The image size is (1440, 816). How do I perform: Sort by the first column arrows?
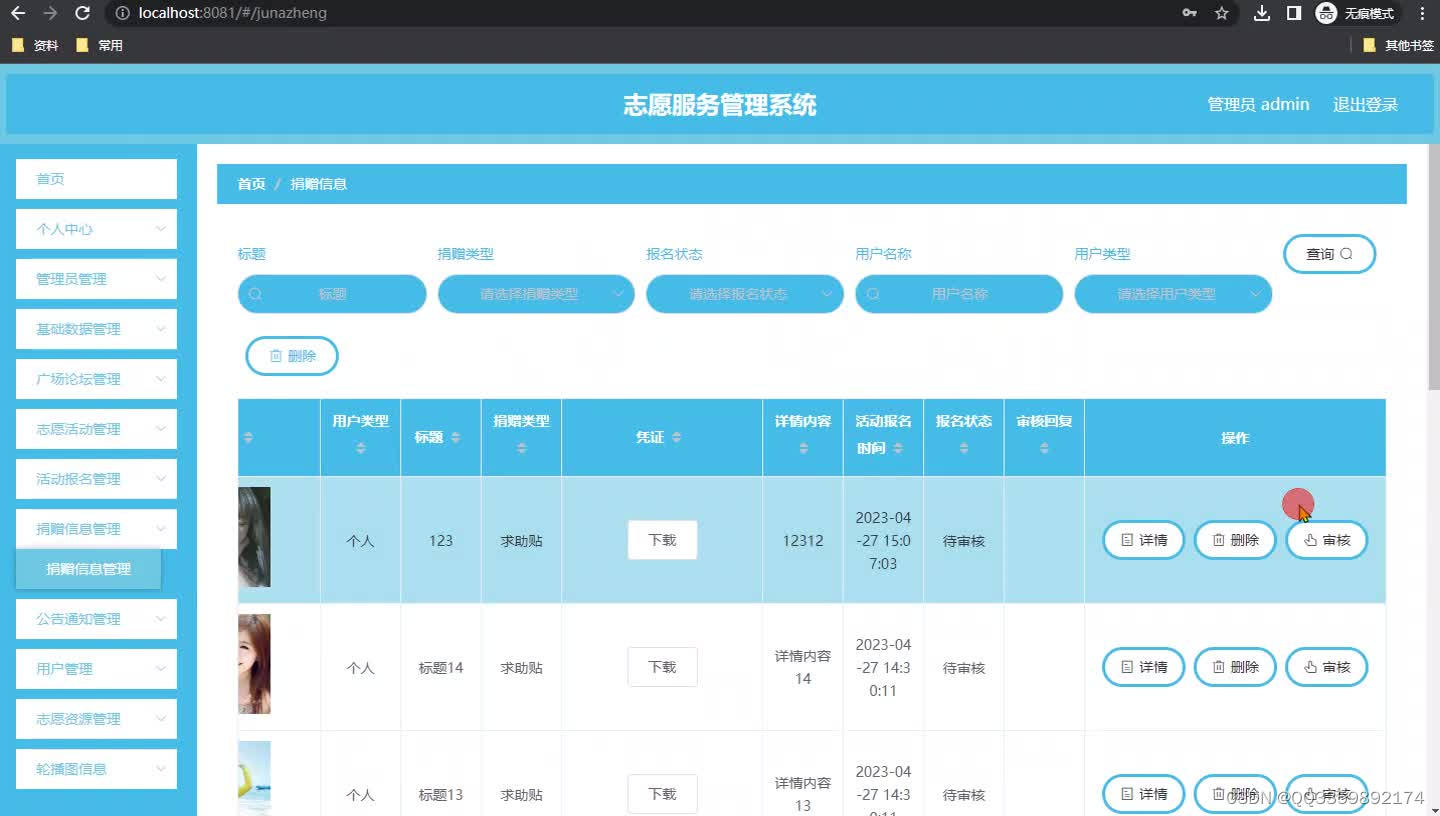(248, 438)
